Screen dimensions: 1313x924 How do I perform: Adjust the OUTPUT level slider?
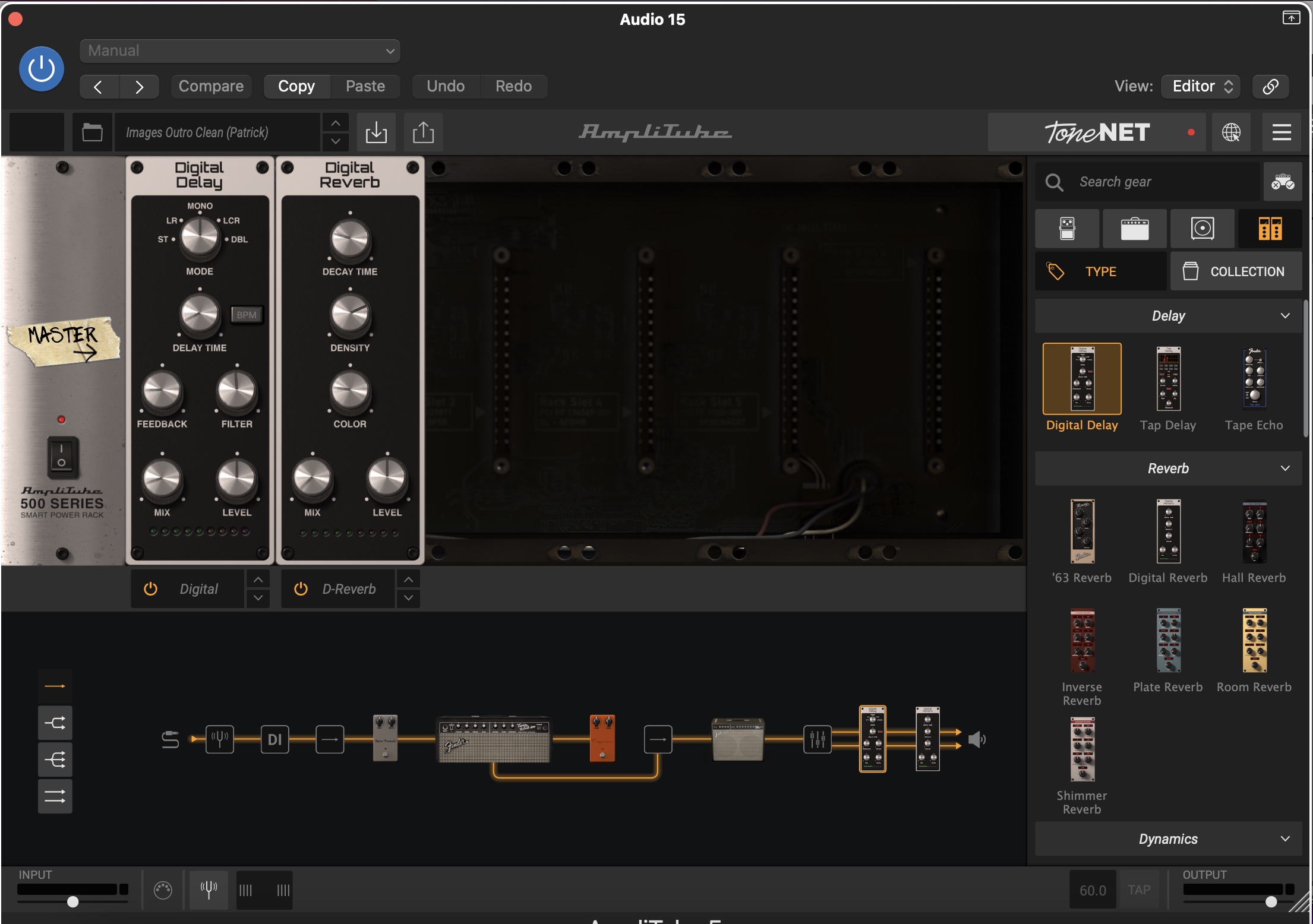coord(1271,901)
